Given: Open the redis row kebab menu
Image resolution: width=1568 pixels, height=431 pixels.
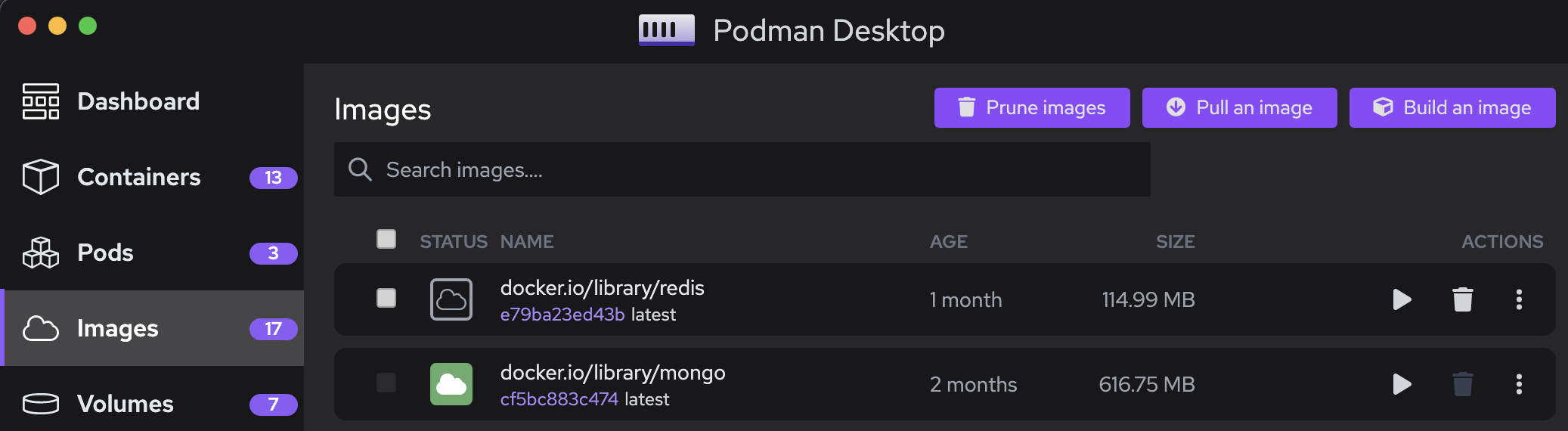Looking at the screenshot, I should [x=1519, y=299].
